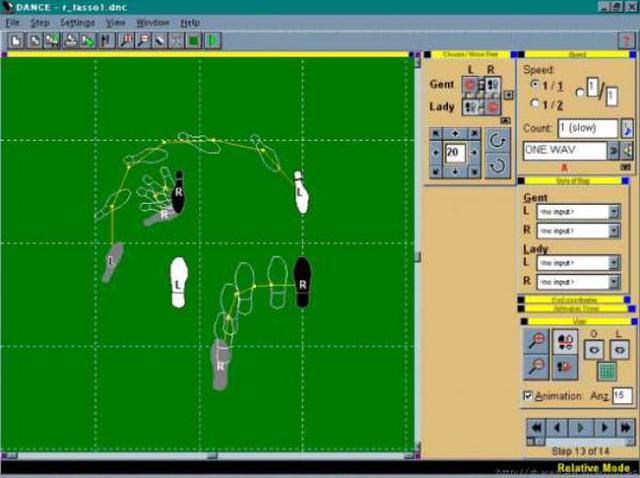
Task: Click the green square toolbar icon
Action: [x=194, y=41]
